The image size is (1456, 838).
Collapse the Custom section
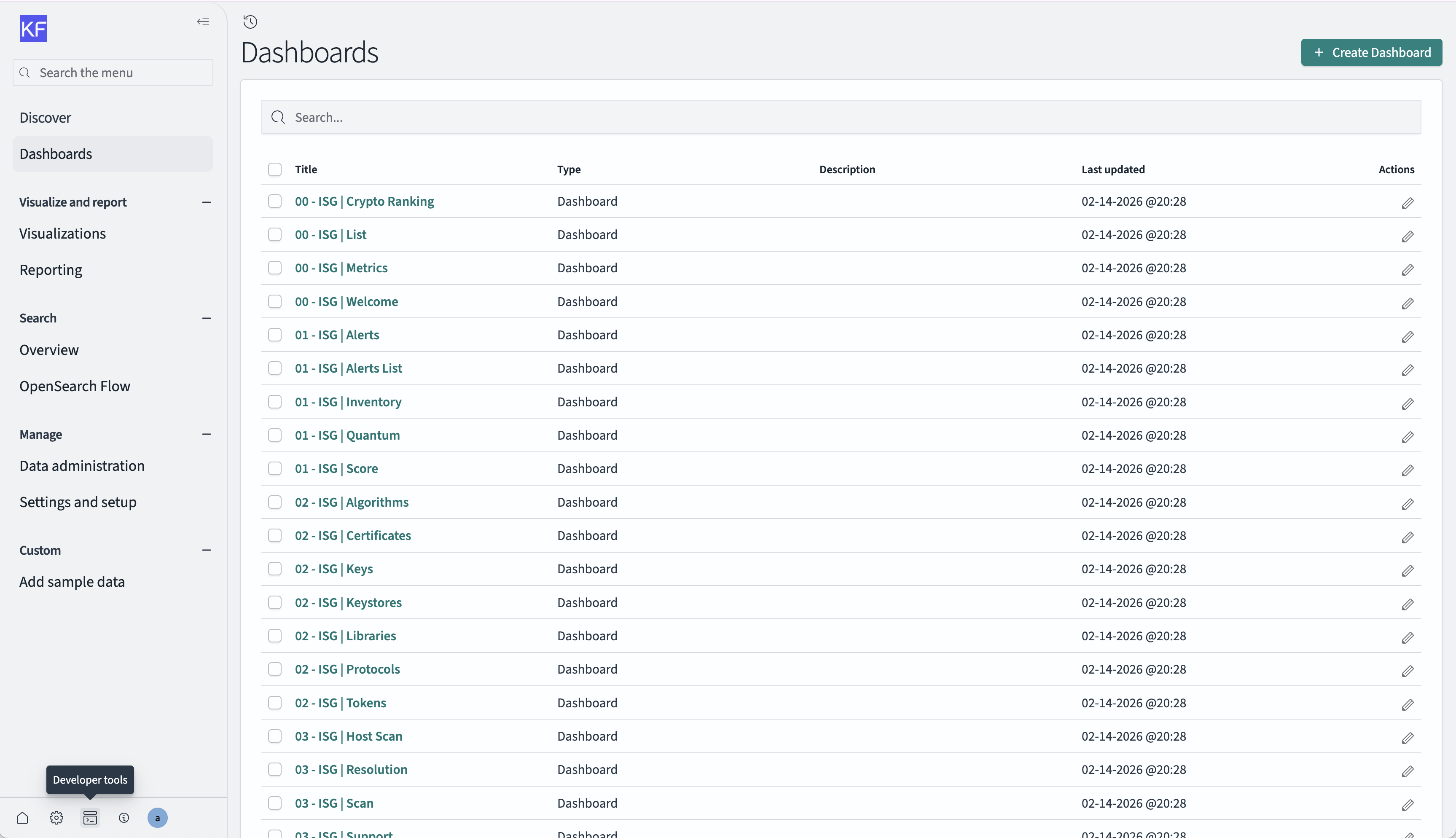(207, 550)
